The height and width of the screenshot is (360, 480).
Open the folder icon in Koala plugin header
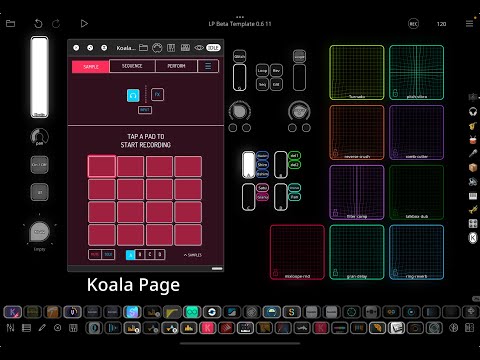click(x=143, y=48)
